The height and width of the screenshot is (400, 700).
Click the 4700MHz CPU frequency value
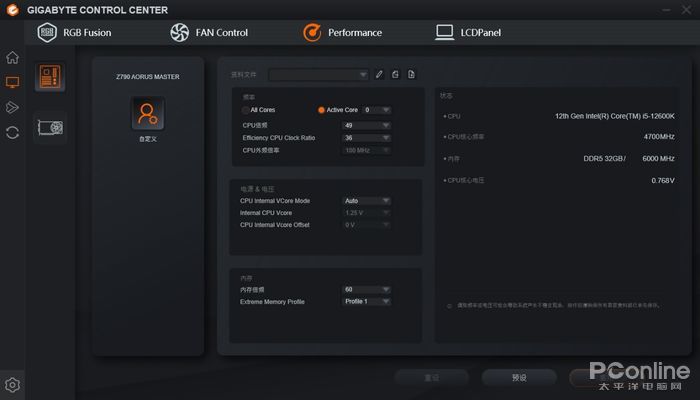(659, 137)
